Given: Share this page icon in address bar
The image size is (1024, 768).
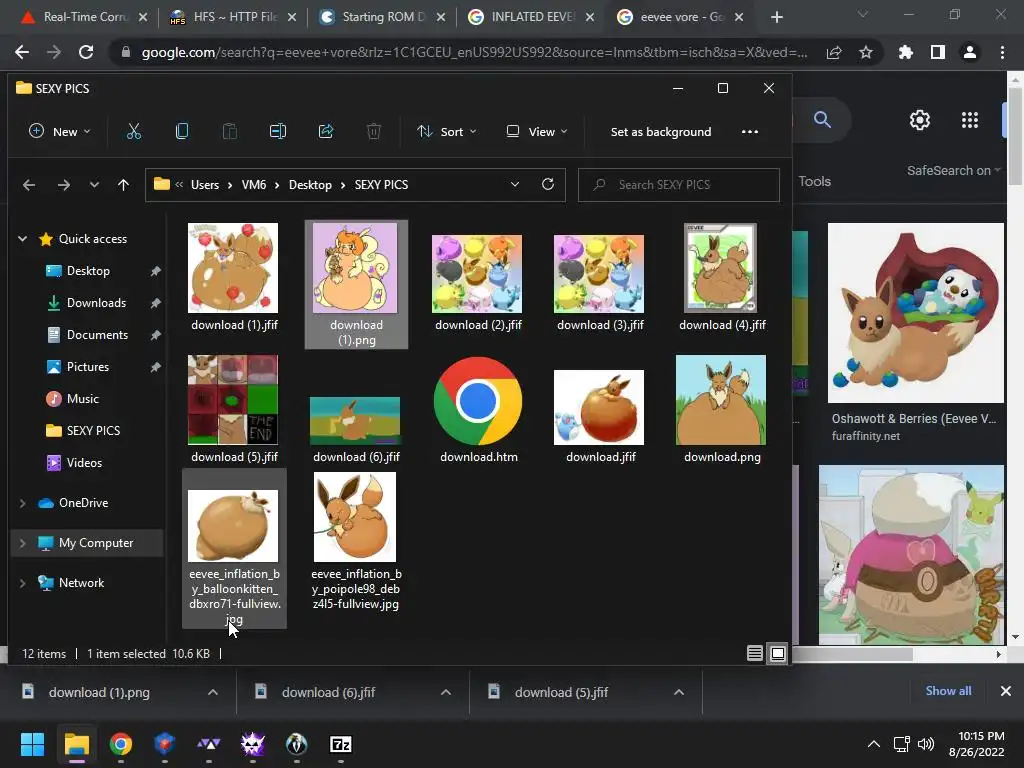Looking at the screenshot, I should point(834,52).
